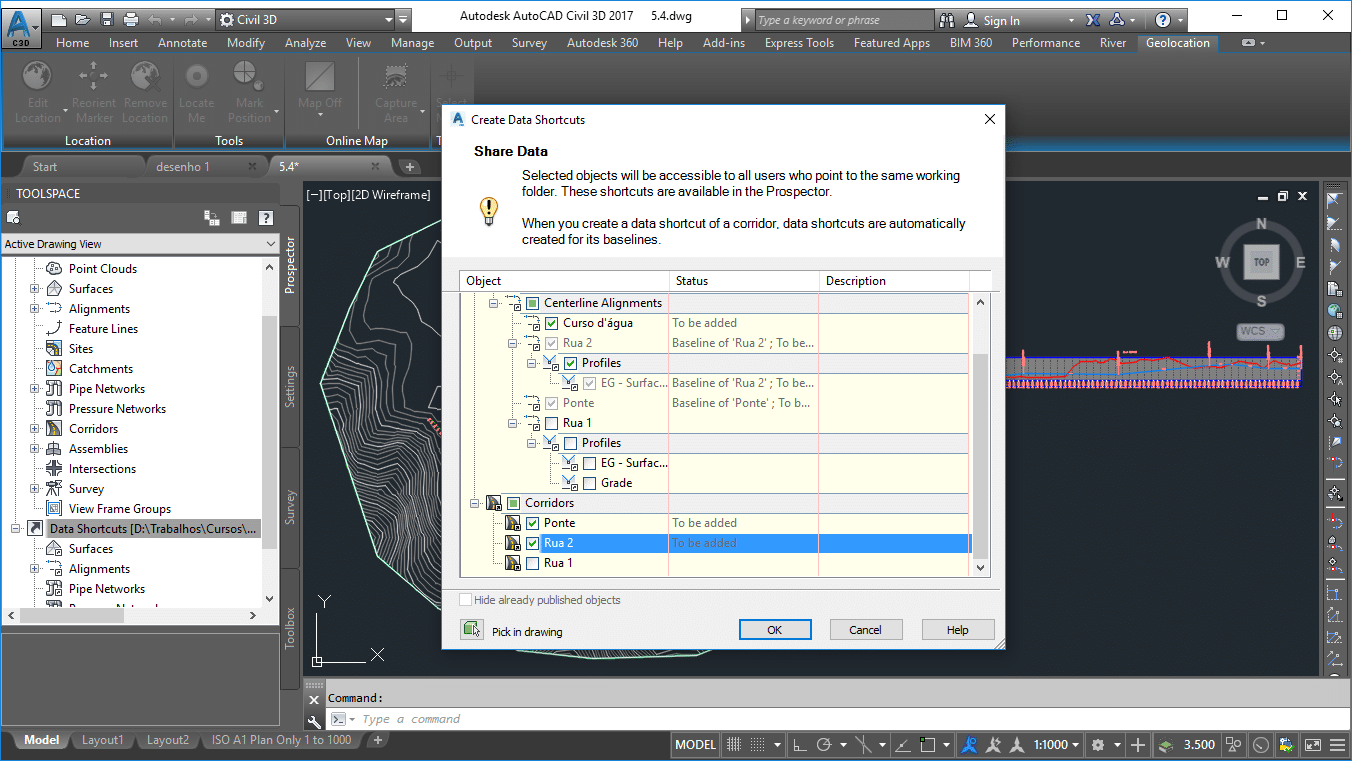The image size is (1352, 761).
Task: Click the Cancel button in dialog
Action: (865, 630)
